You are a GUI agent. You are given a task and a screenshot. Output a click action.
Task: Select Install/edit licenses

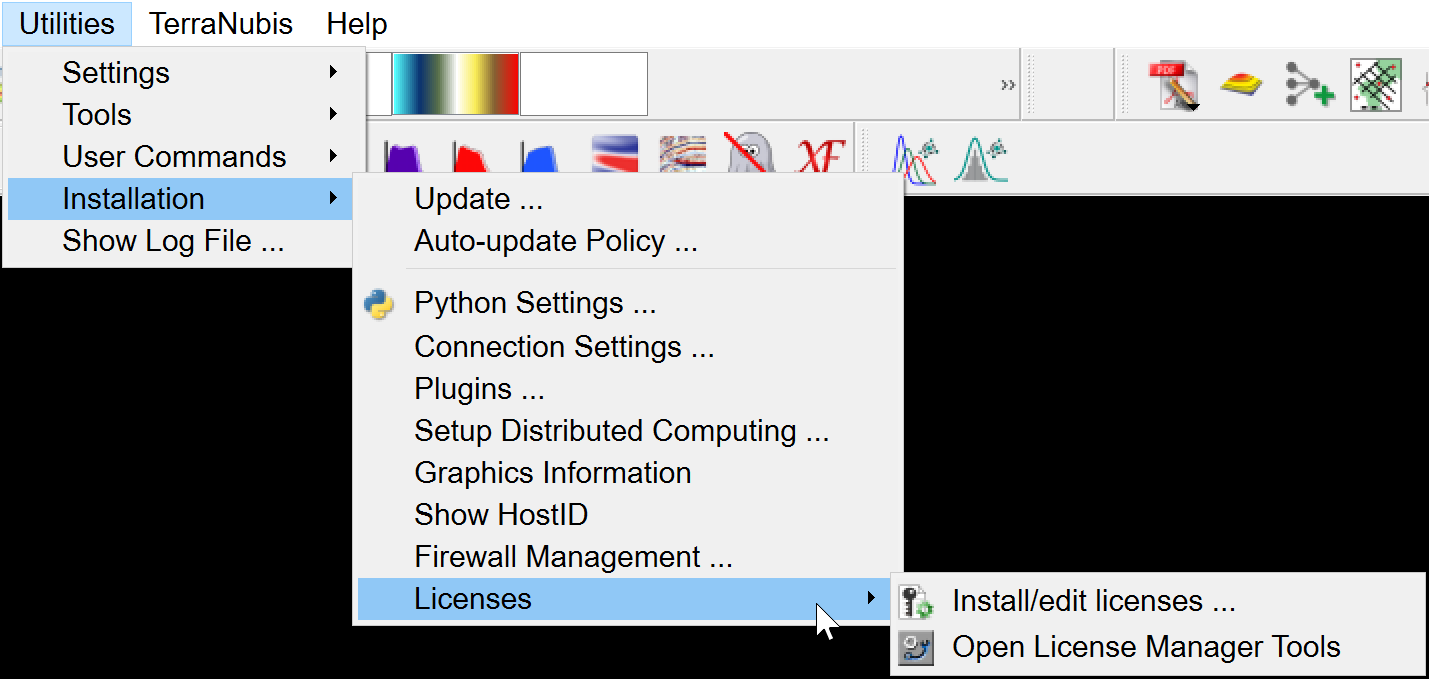pyautogui.click(x=1093, y=601)
